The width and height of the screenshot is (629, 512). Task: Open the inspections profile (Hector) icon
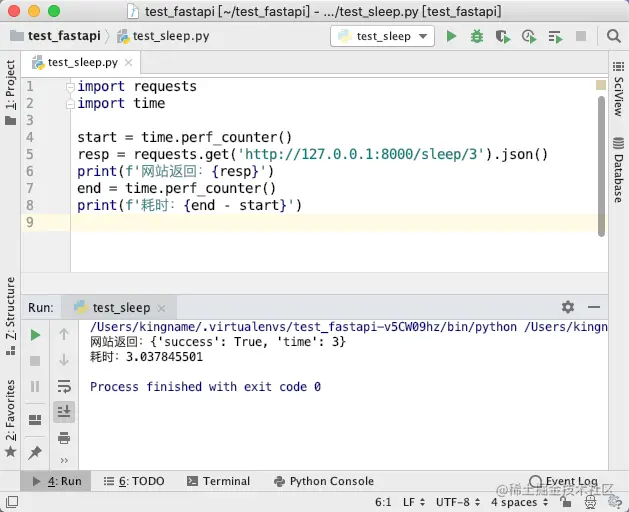pos(590,502)
